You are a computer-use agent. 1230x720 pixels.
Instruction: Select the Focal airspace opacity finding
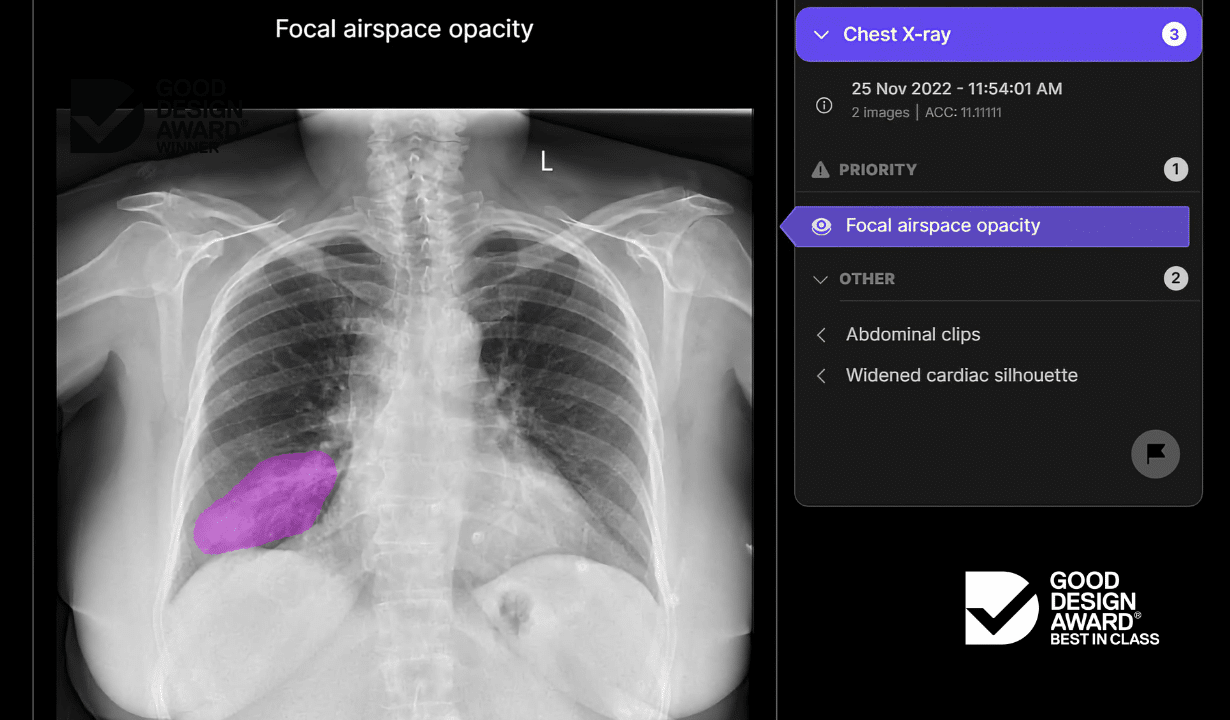coord(943,226)
